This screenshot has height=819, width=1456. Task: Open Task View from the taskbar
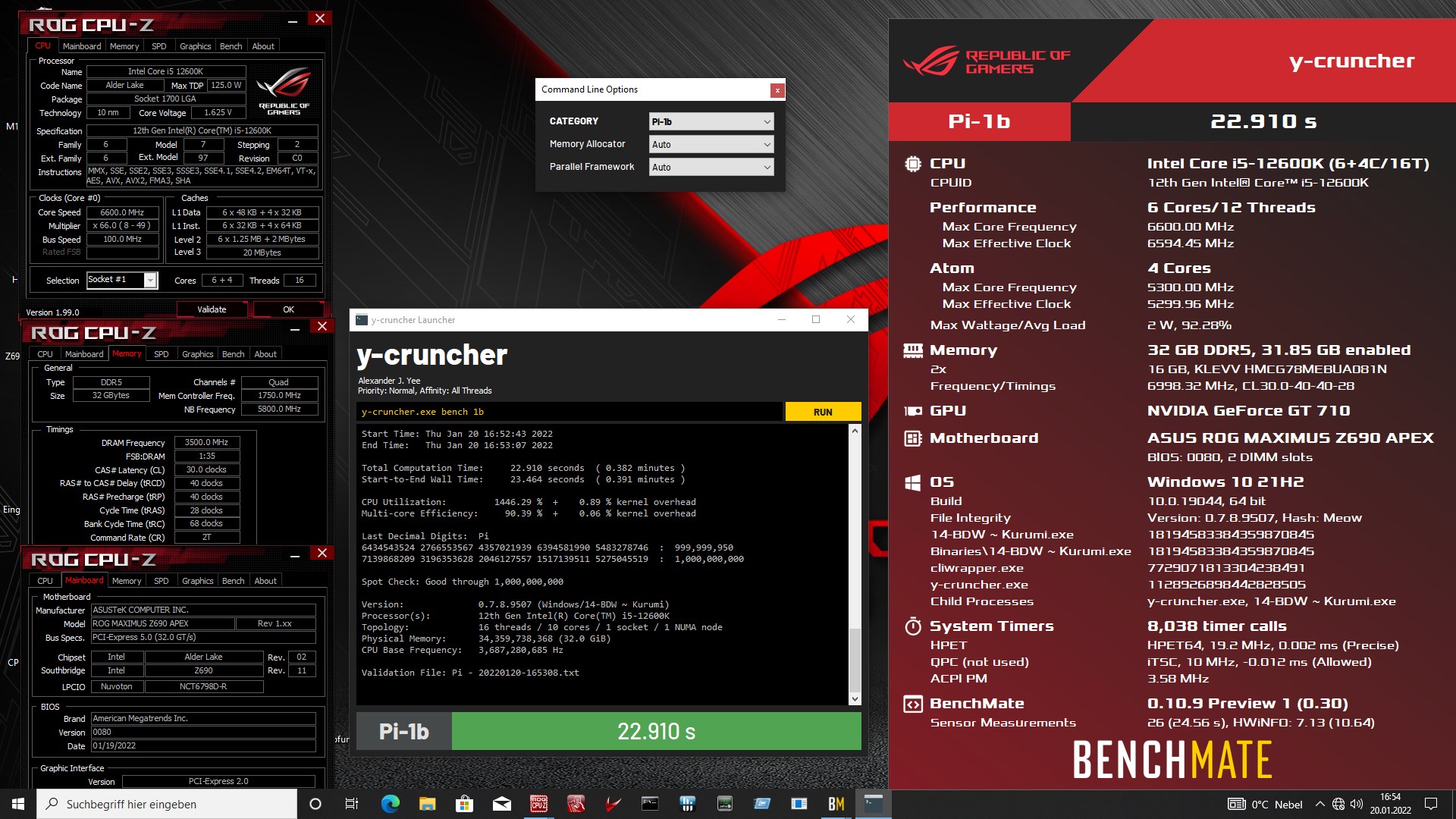(352, 804)
